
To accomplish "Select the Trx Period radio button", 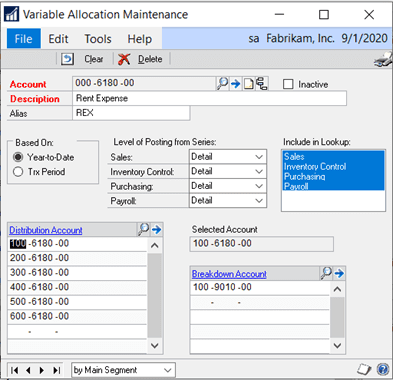I will pos(18,172).
